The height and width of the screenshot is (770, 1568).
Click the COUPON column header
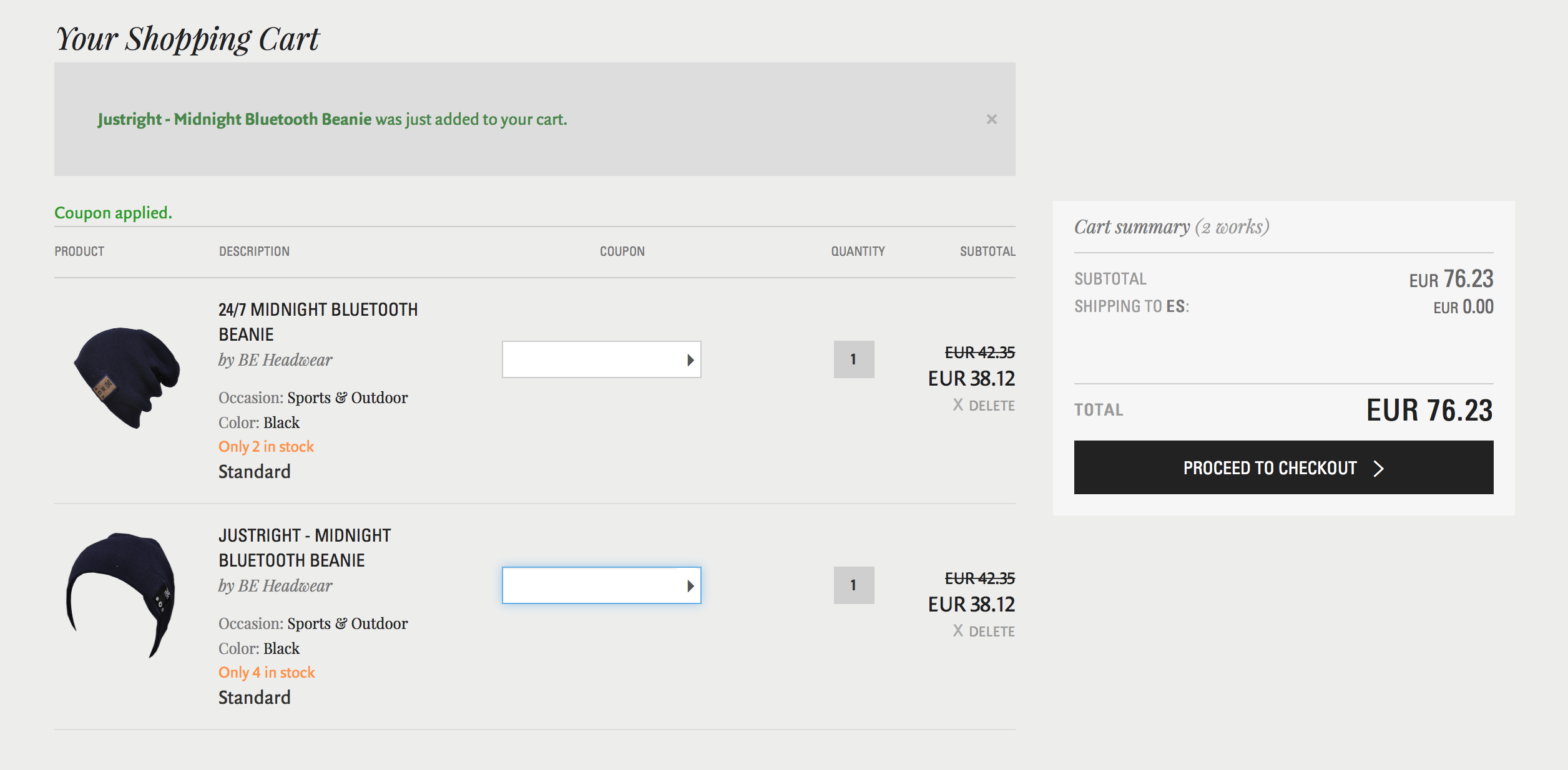tap(622, 251)
